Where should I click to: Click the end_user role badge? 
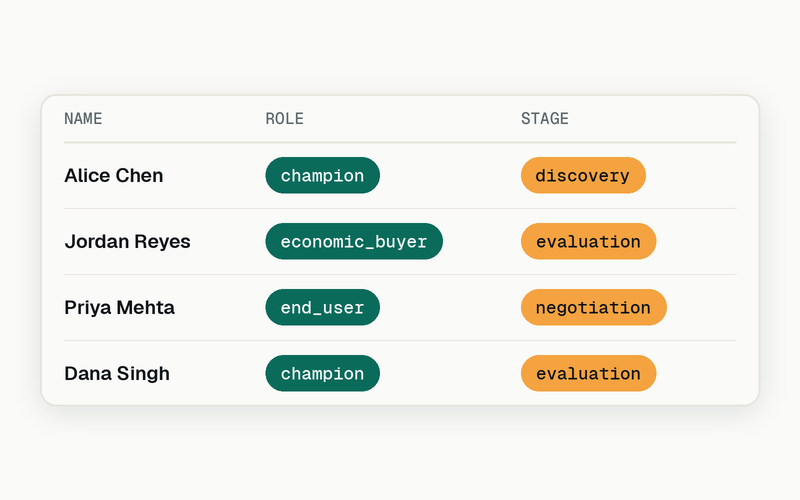coord(322,307)
